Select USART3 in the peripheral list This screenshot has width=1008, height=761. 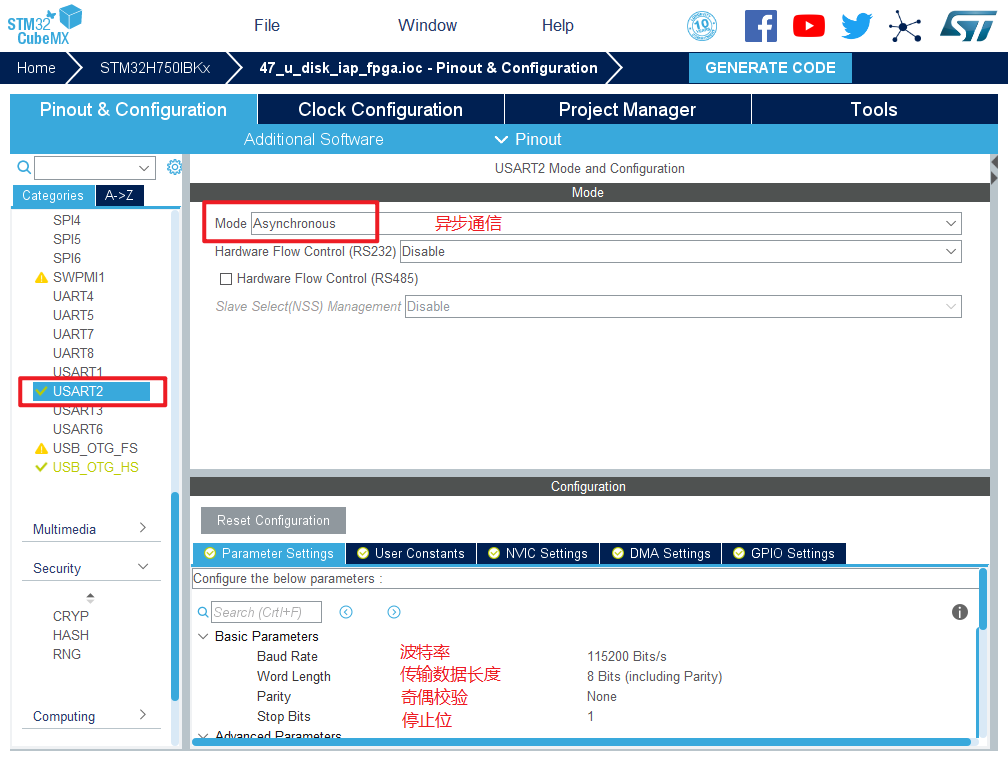[x=78, y=410]
